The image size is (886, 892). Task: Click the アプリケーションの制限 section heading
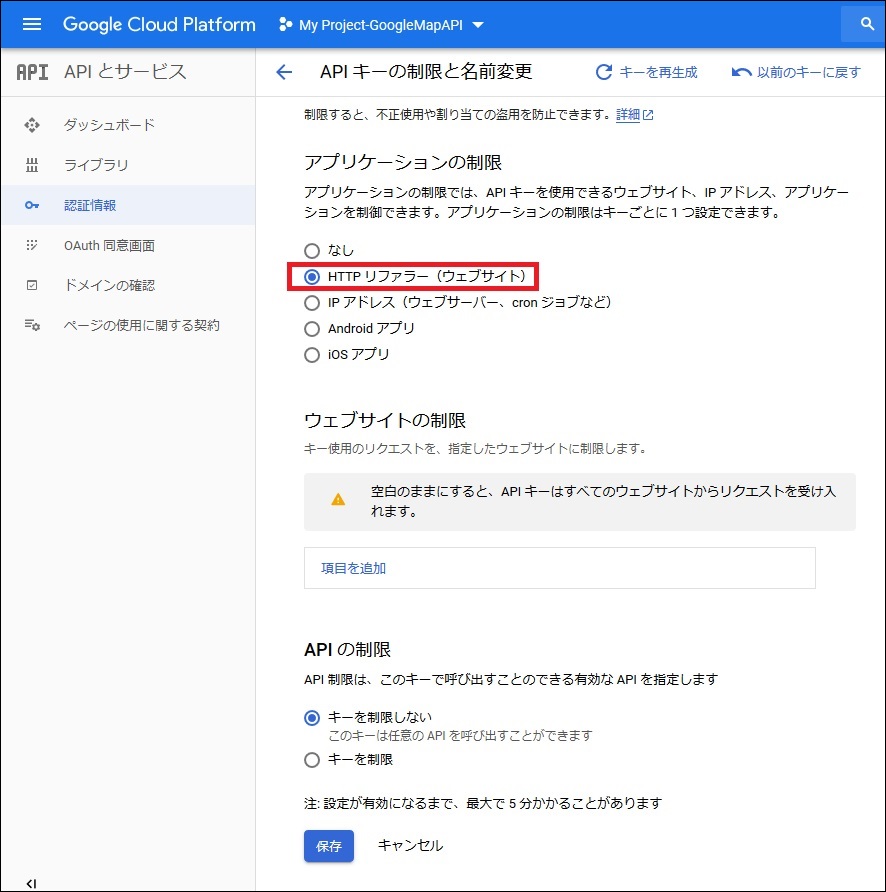click(403, 163)
